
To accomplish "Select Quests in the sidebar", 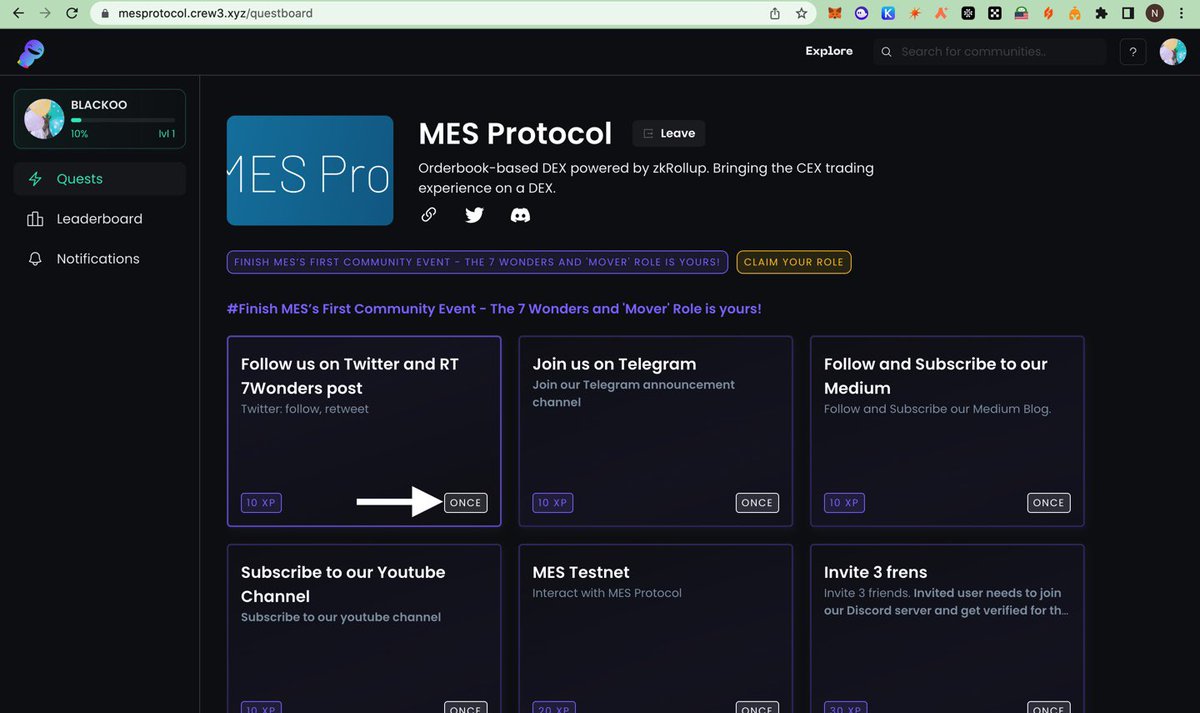I will [100, 179].
